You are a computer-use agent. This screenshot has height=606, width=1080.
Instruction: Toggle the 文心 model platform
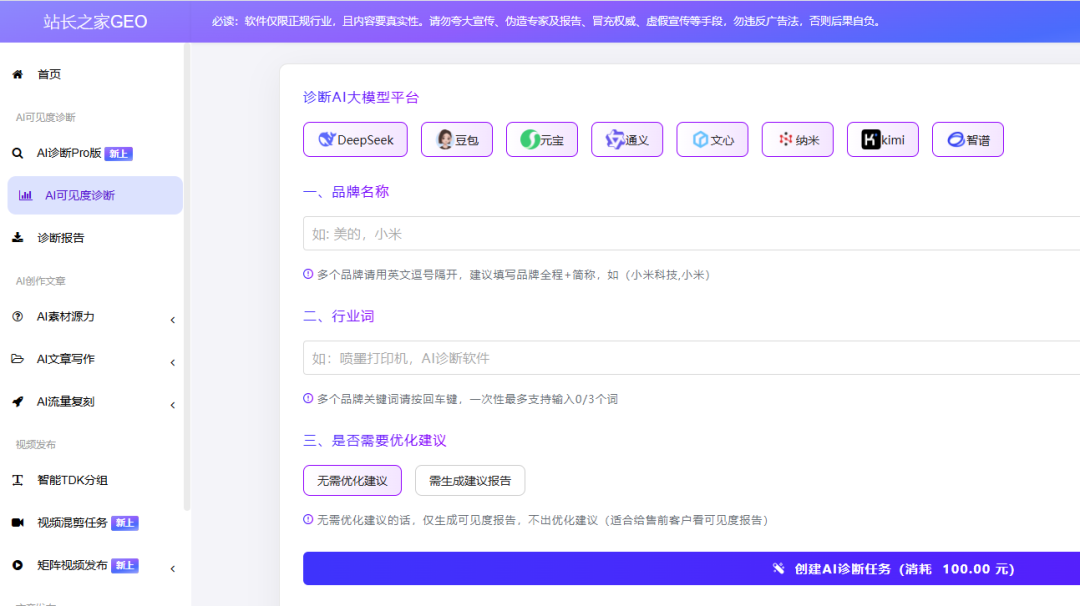[x=712, y=140]
